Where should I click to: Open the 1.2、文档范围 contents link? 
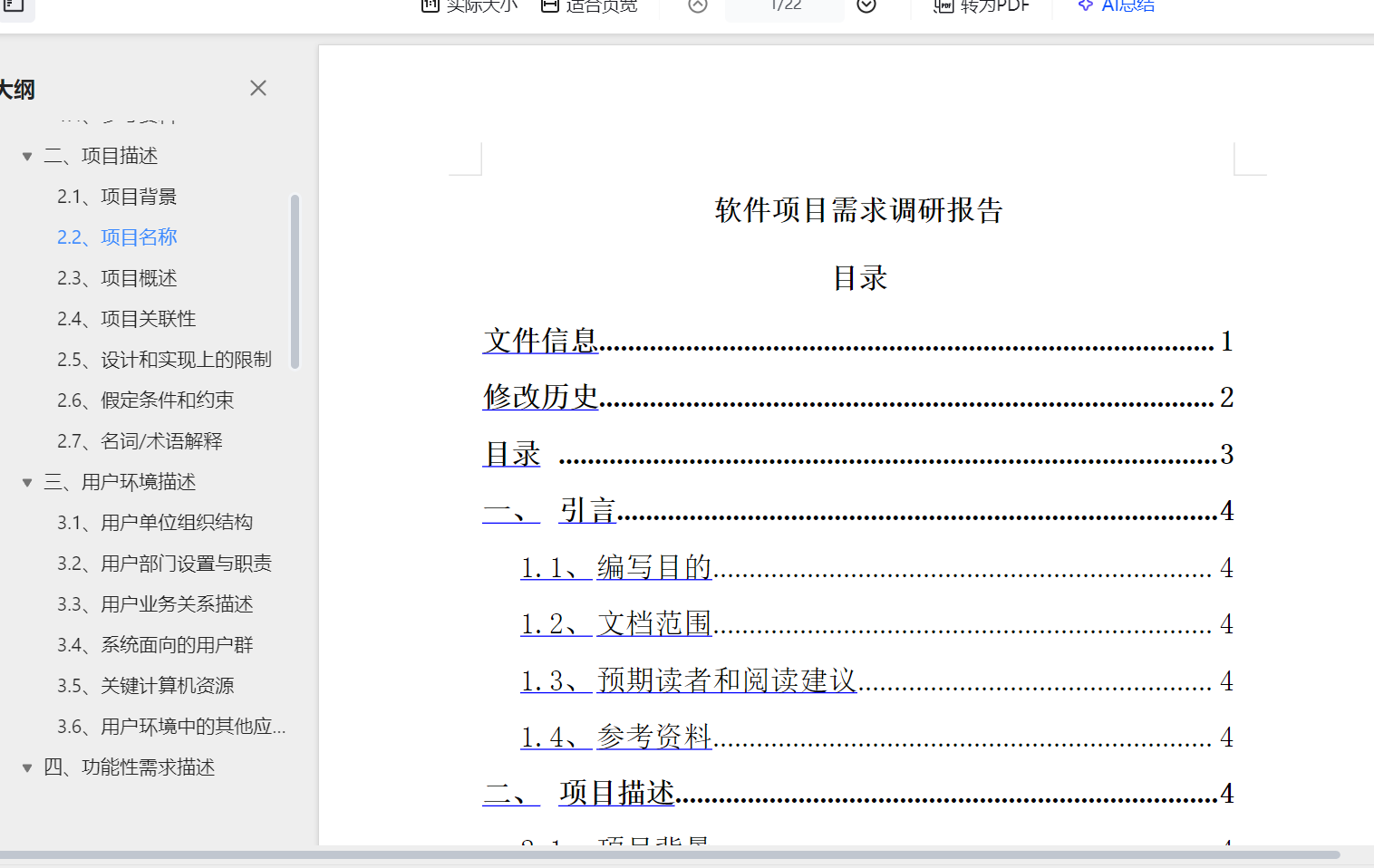coord(616,624)
